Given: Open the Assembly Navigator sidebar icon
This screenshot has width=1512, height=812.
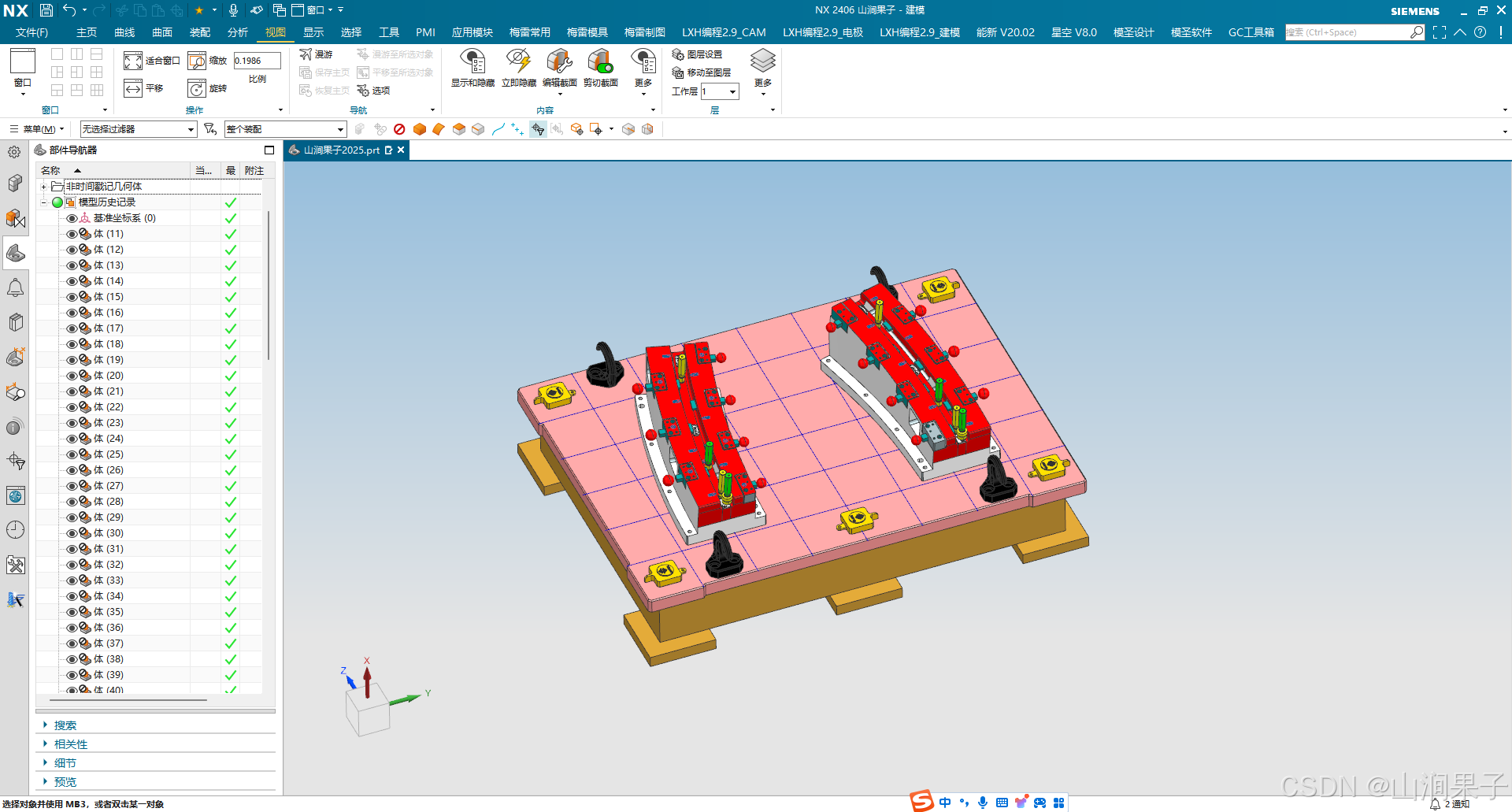Looking at the screenshot, I should click(16, 184).
